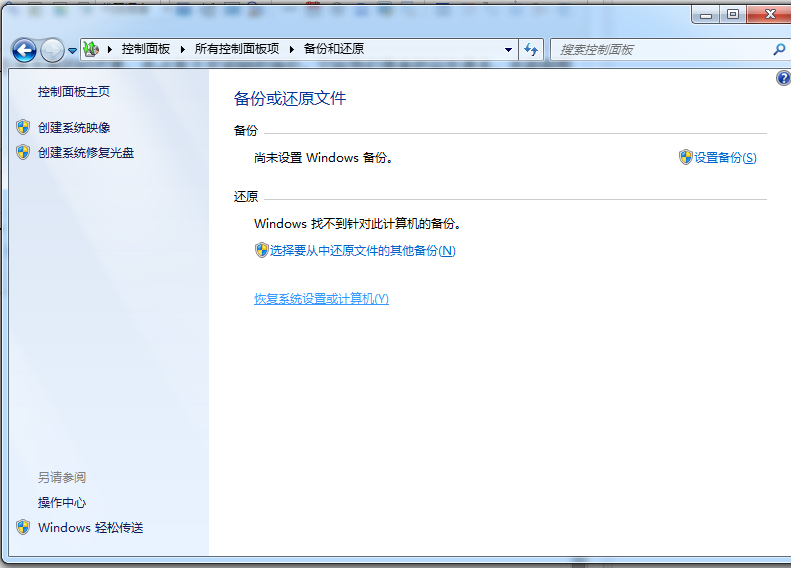Open 控制面板主页 in the sidebar
This screenshot has width=791, height=568.
(74, 92)
